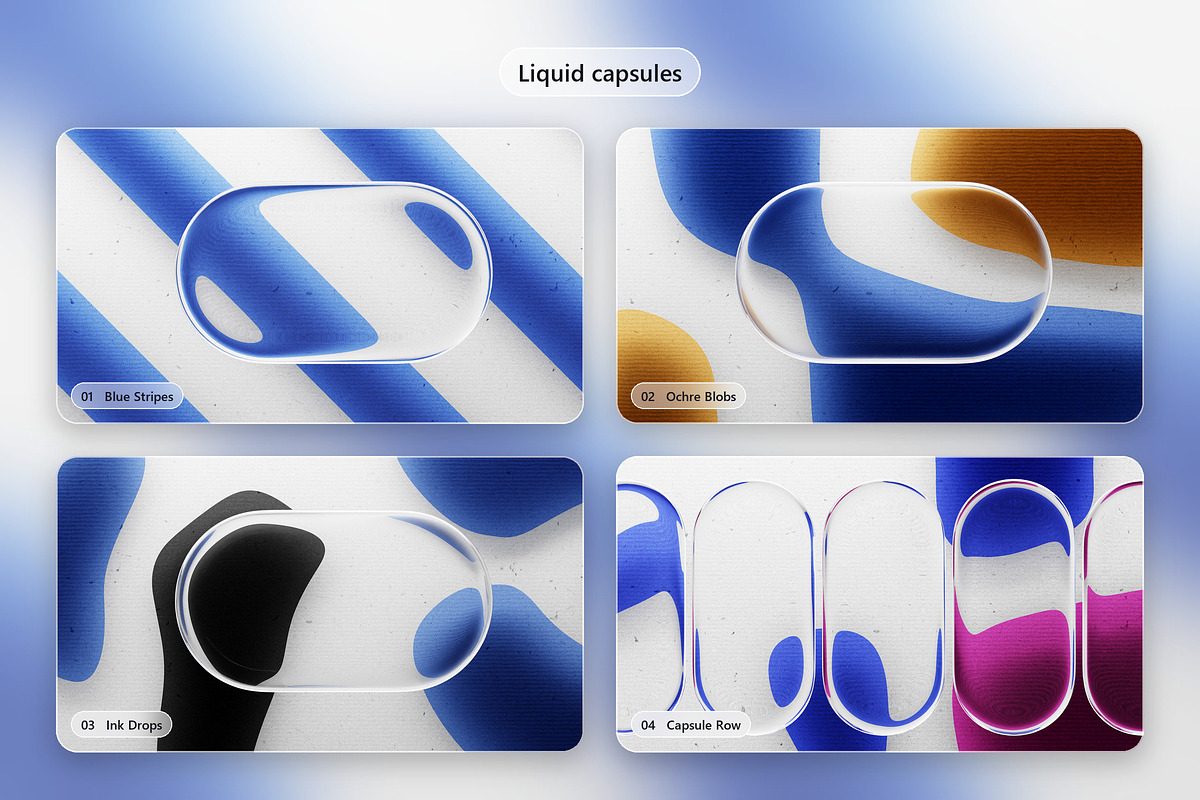This screenshot has width=1200, height=800.
Task: Open the Ochre Blobs wallpaper thumbnail
Action: [880, 275]
